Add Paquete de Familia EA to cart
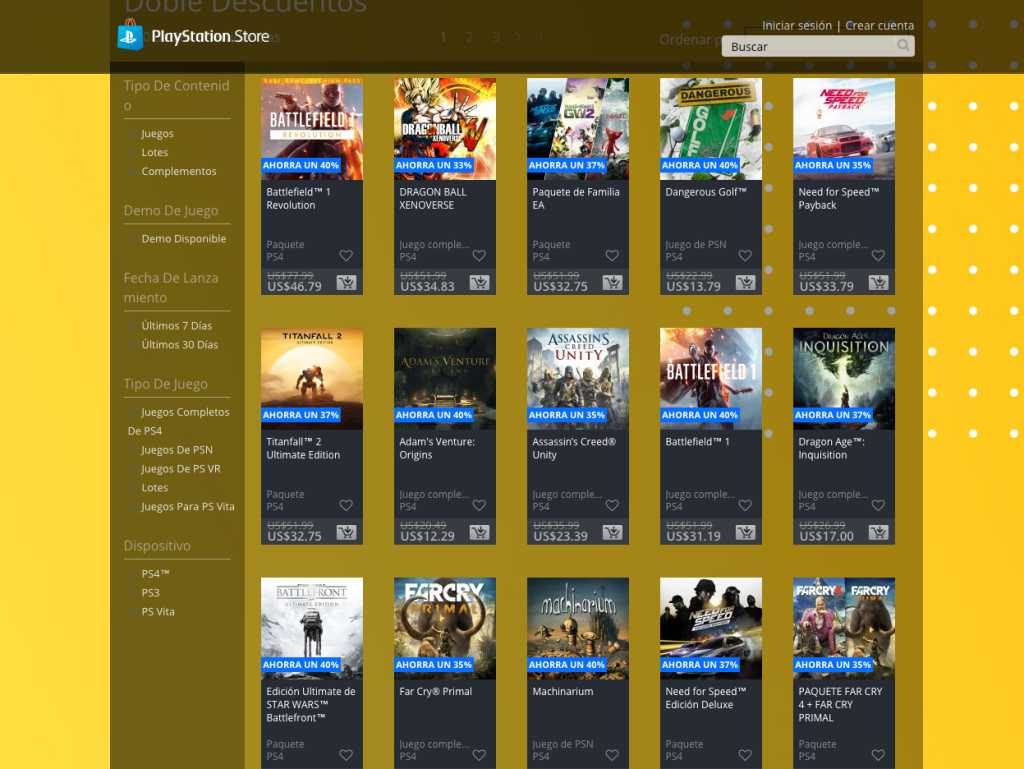Screen dimensions: 1024x769 tap(613, 283)
